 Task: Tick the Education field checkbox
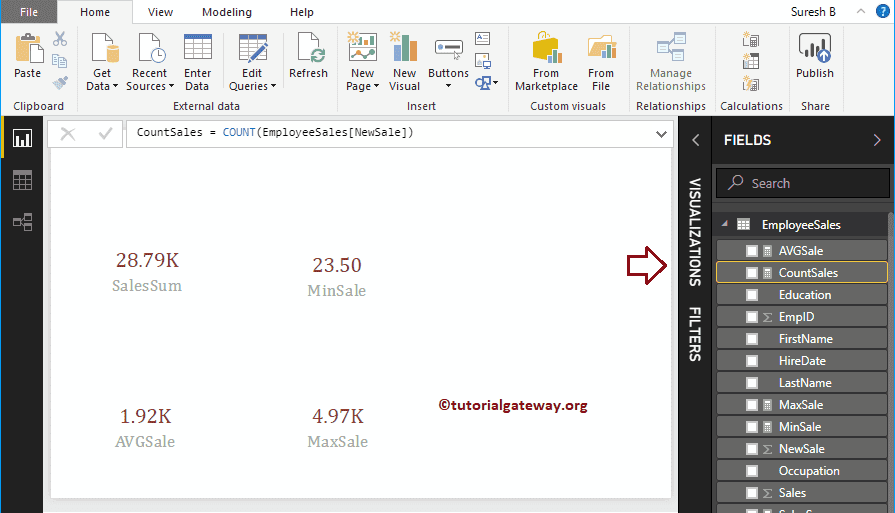click(x=751, y=295)
